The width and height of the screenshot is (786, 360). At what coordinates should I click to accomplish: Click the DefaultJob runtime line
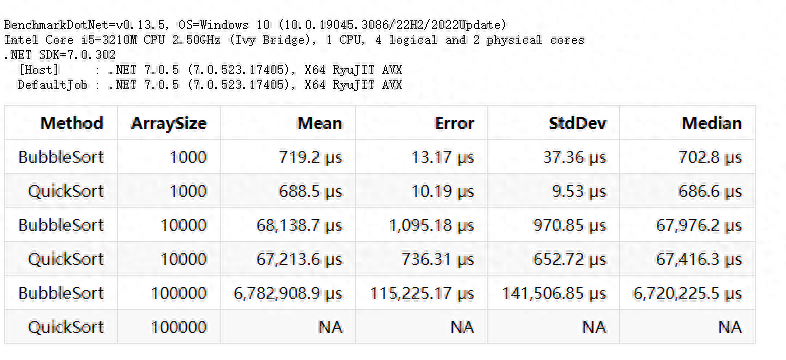210,85
